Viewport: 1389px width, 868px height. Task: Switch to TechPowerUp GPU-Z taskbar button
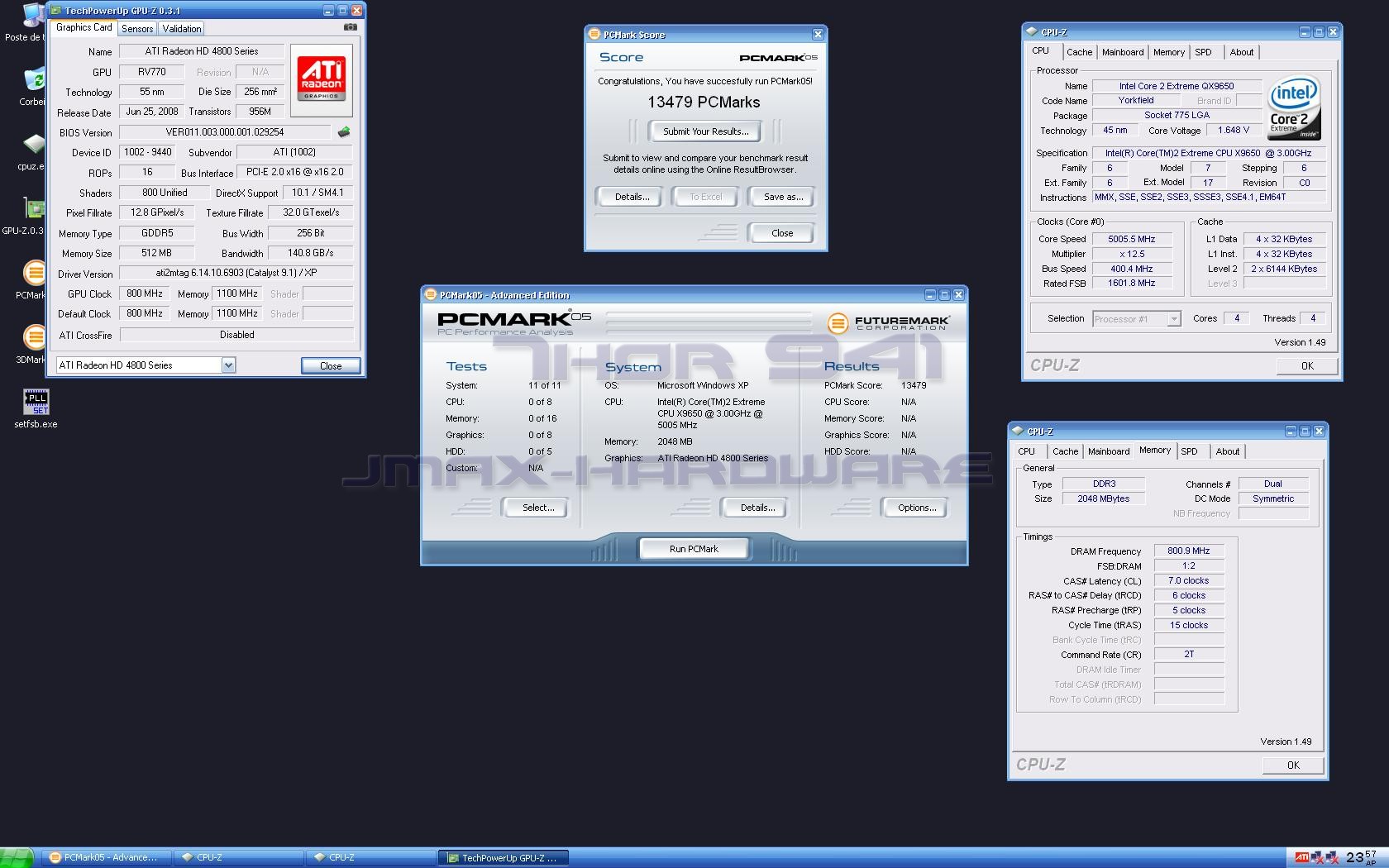tap(504, 857)
